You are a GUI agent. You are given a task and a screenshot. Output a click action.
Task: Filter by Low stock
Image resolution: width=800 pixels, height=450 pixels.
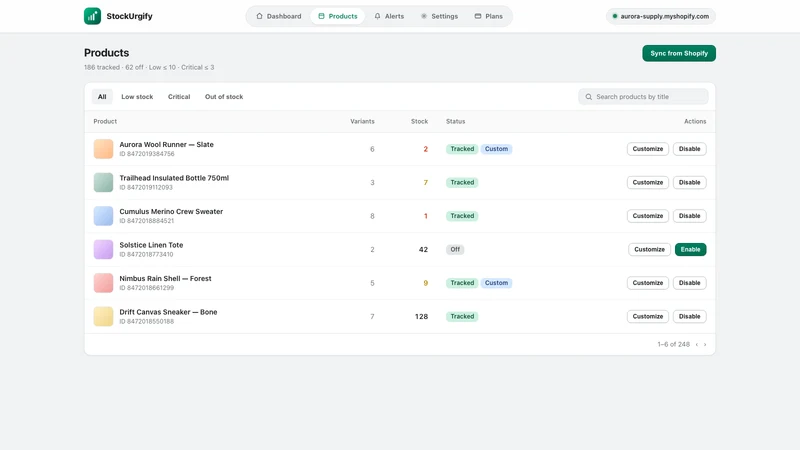tap(137, 96)
